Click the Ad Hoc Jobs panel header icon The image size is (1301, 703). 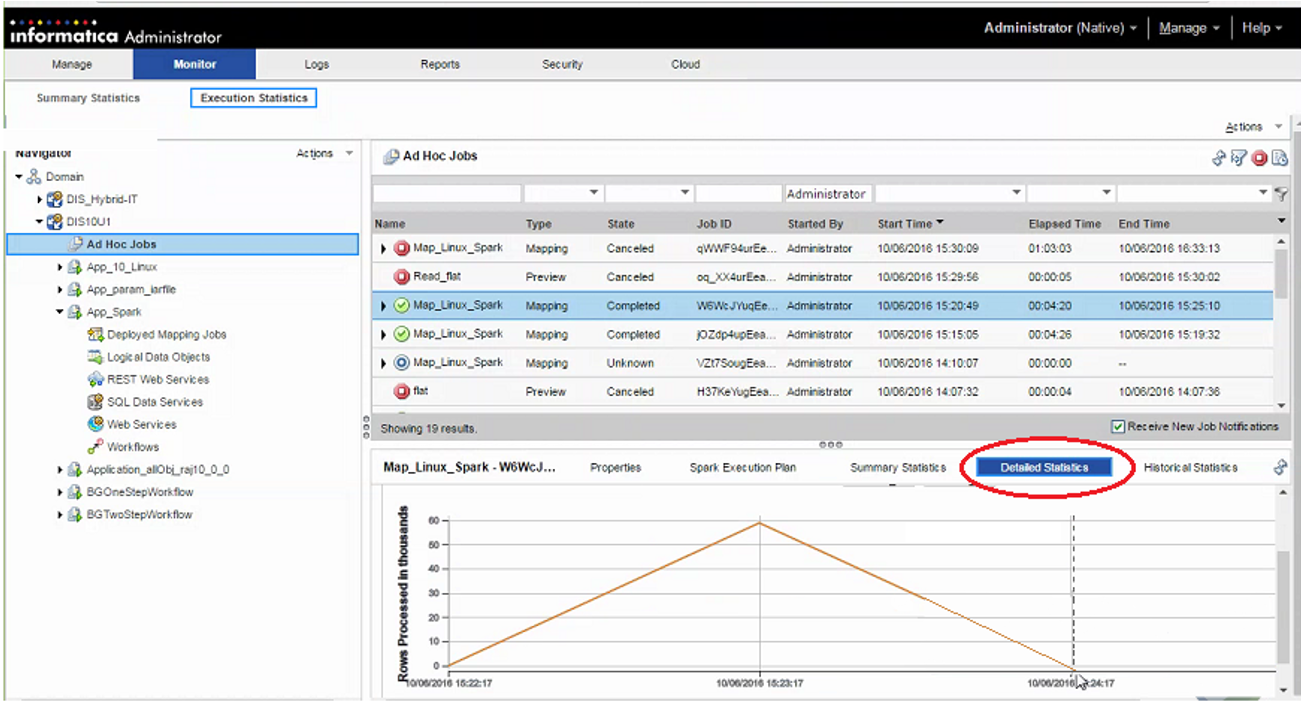[391, 156]
